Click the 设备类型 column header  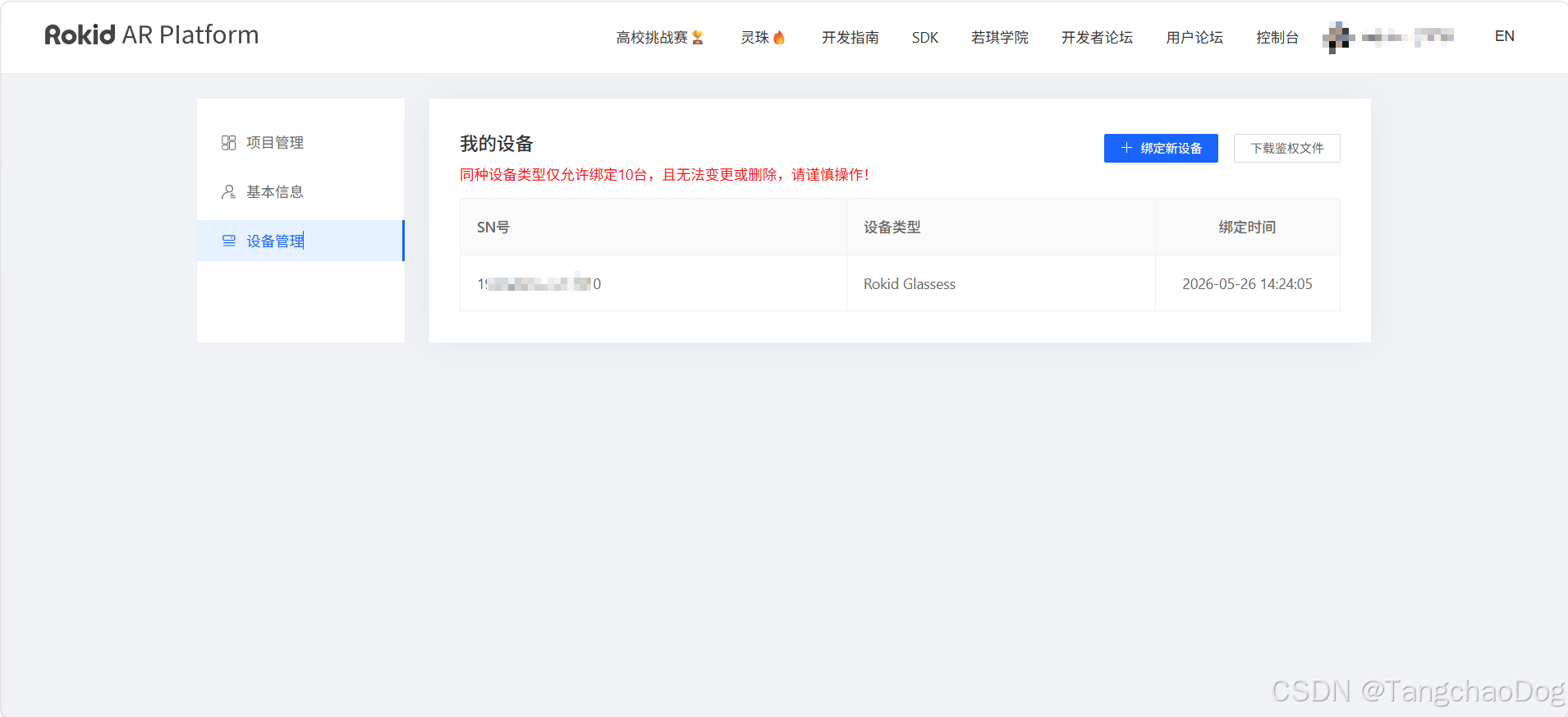point(1001,227)
